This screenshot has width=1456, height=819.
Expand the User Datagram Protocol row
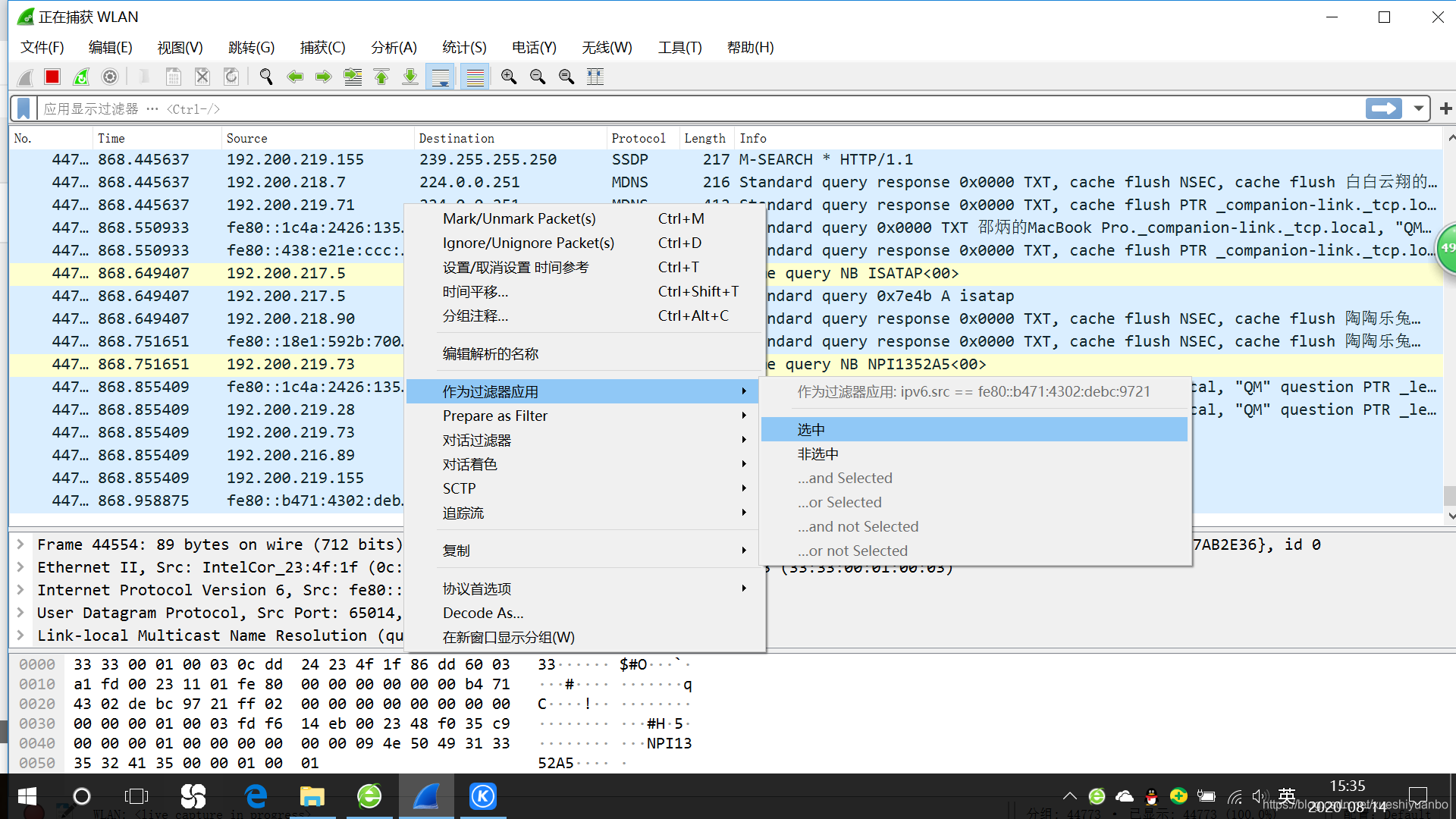pyautogui.click(x=20, y=613)
